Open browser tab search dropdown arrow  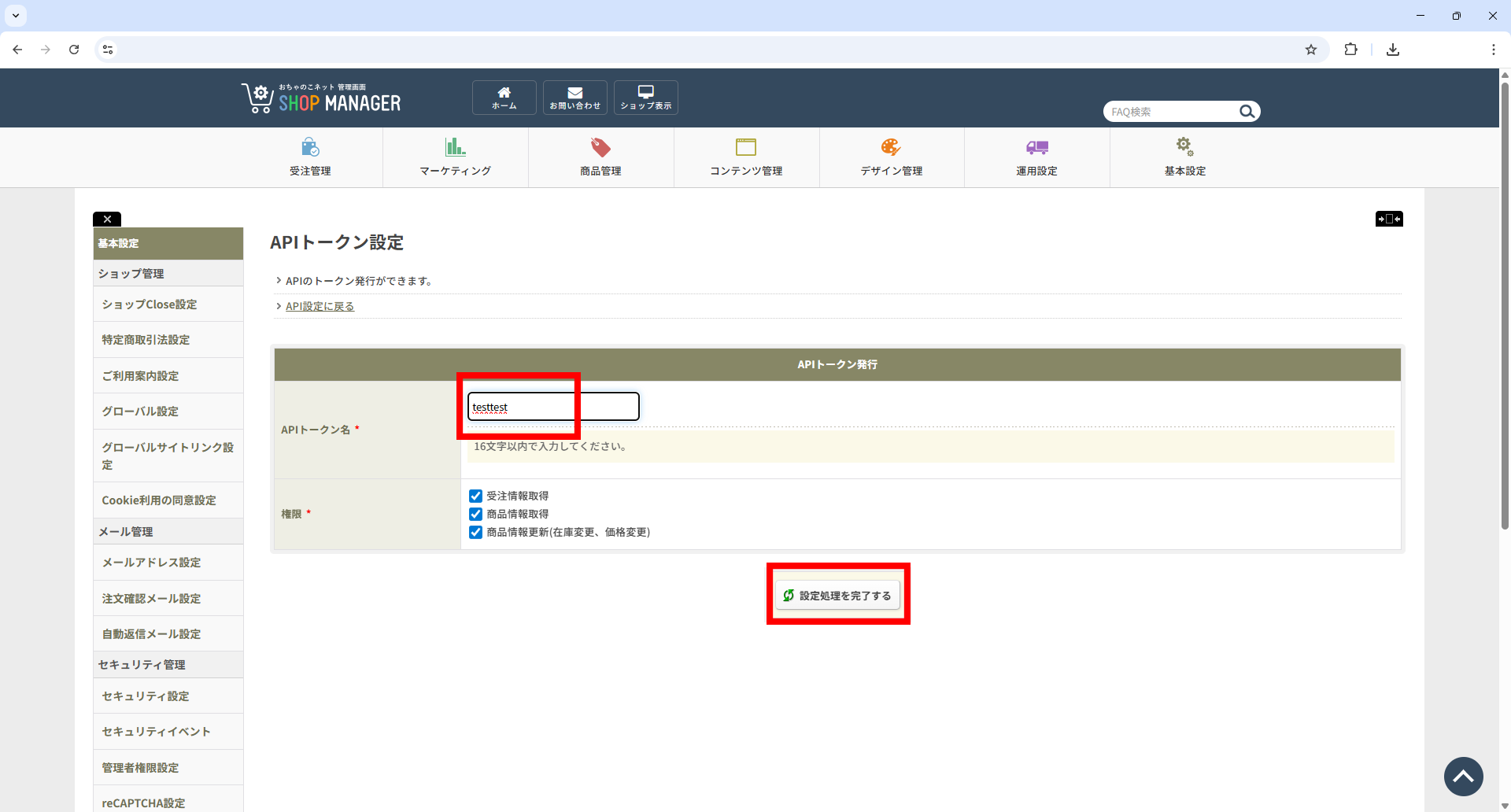click(16, 16)
